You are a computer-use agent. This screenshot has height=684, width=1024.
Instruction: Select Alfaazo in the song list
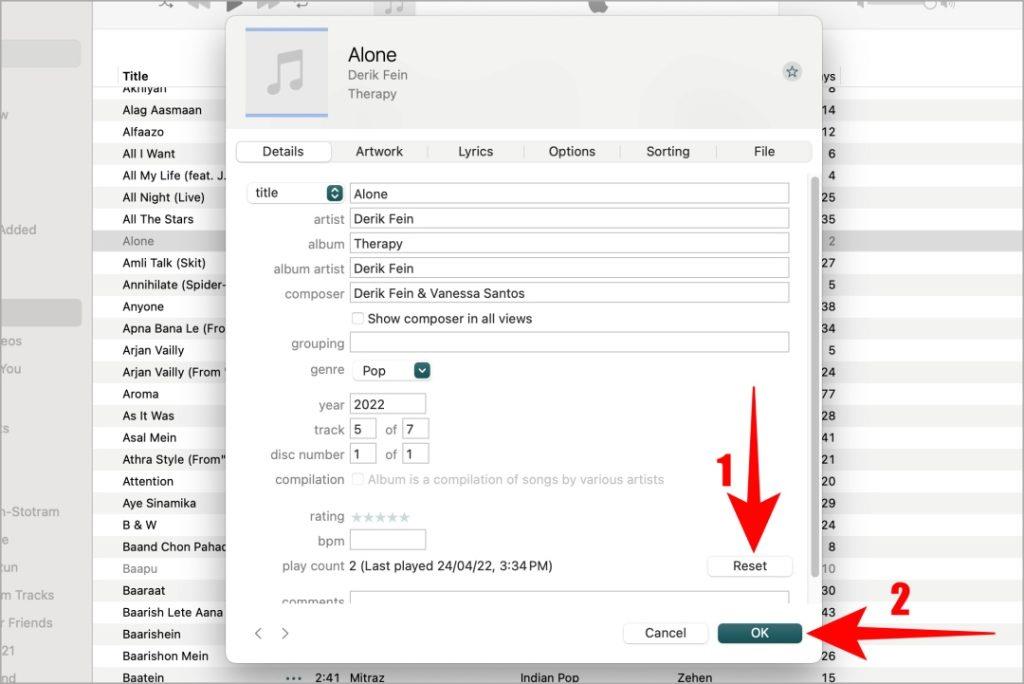[143, 132]
